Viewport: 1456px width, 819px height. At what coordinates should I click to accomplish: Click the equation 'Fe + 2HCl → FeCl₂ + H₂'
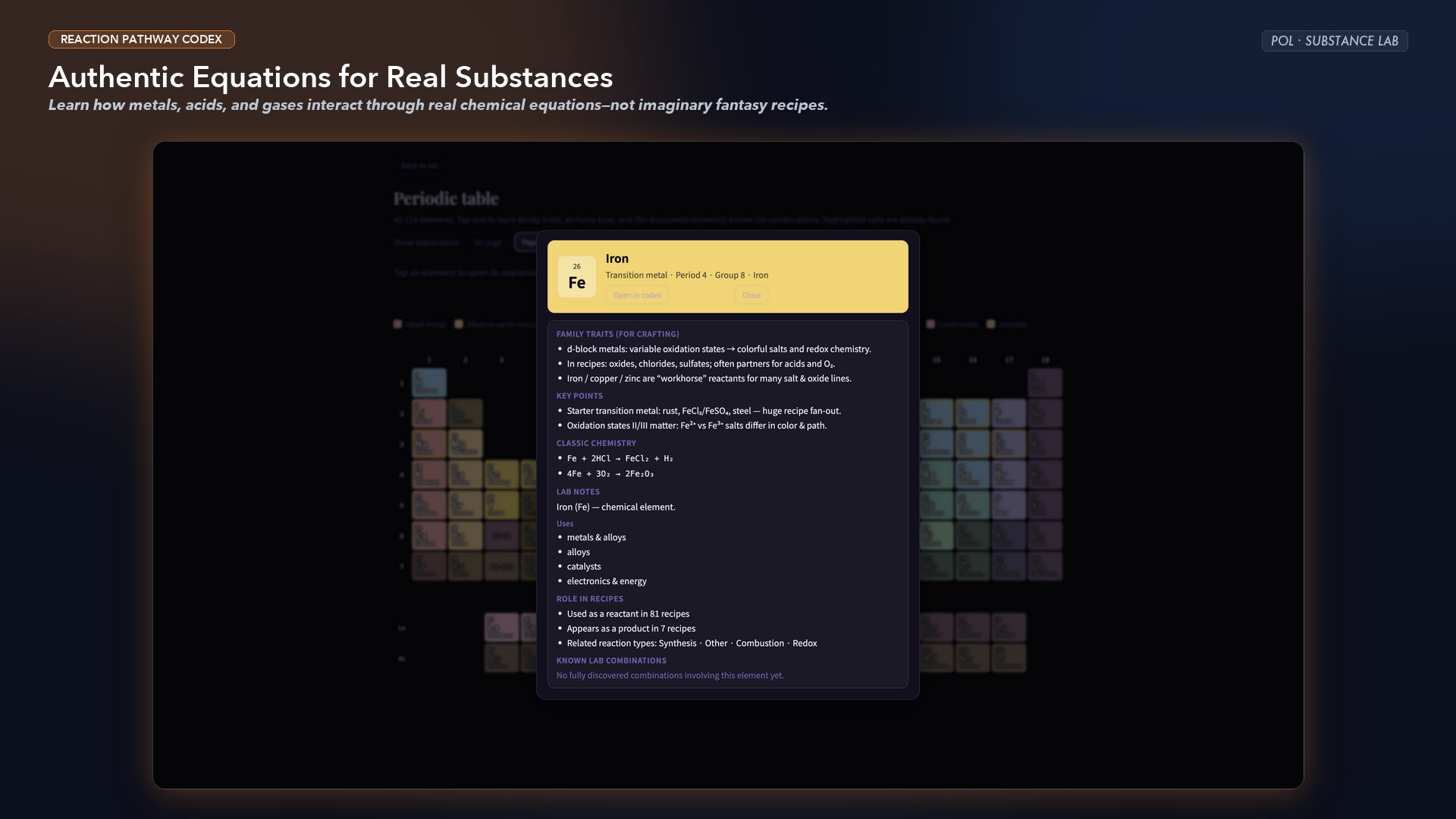620,459
